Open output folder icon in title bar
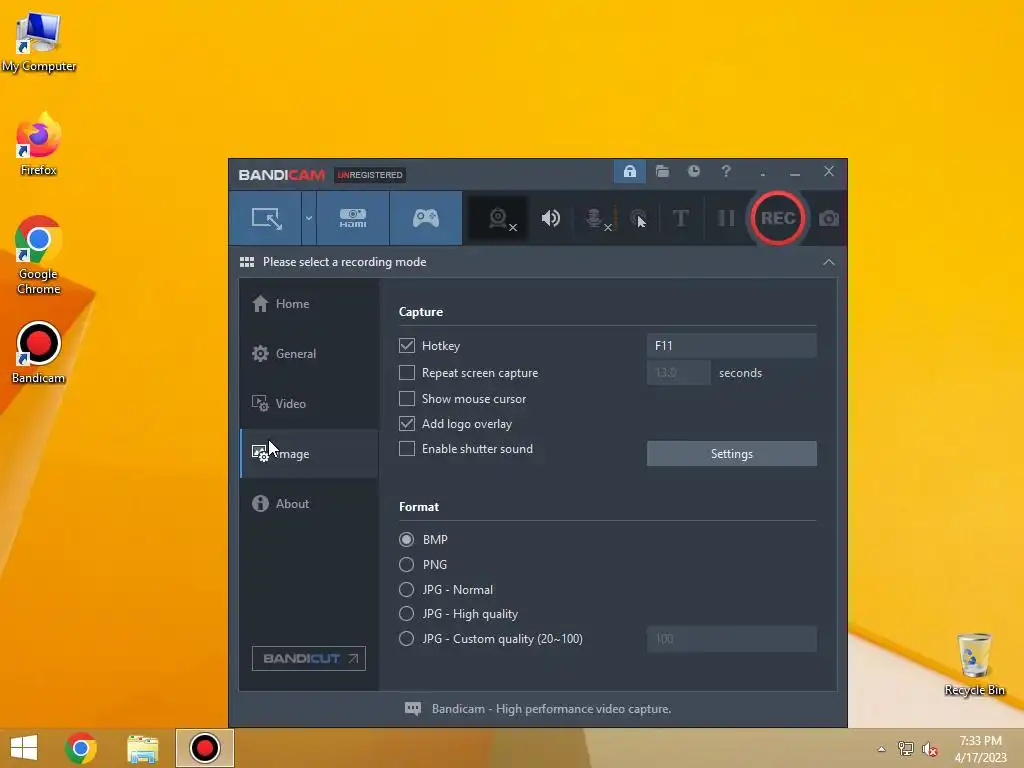This screenshot has height=768, width=1024. 662,171
